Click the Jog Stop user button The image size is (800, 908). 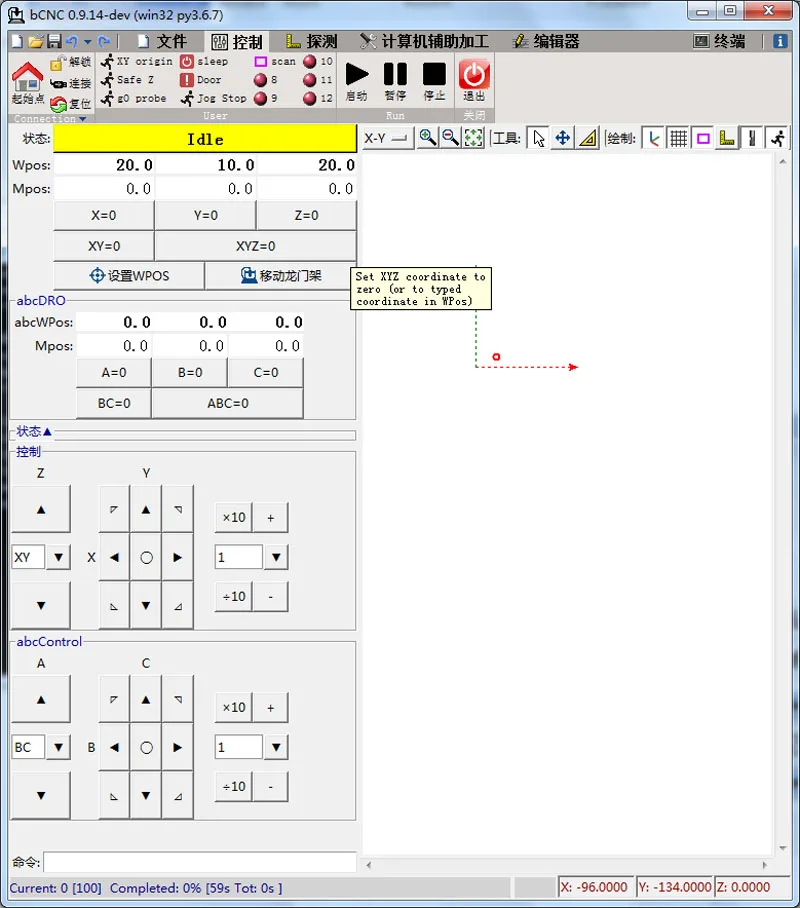pyautogui.click(x=214, y=98)
